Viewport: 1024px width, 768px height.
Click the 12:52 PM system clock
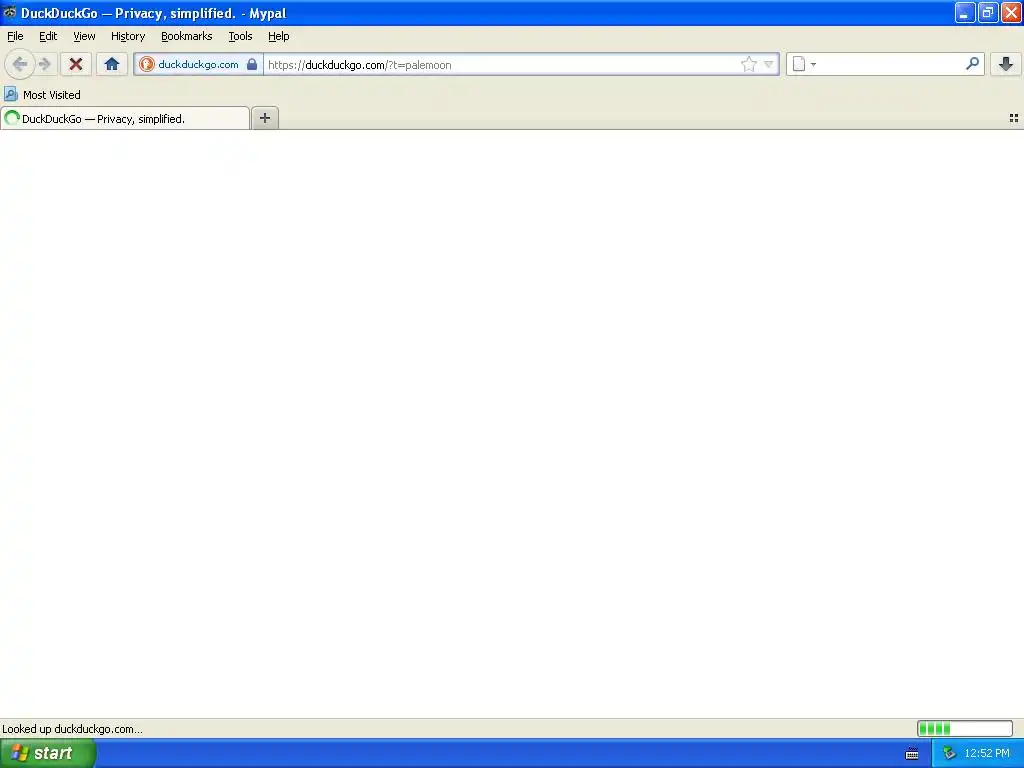987,753
